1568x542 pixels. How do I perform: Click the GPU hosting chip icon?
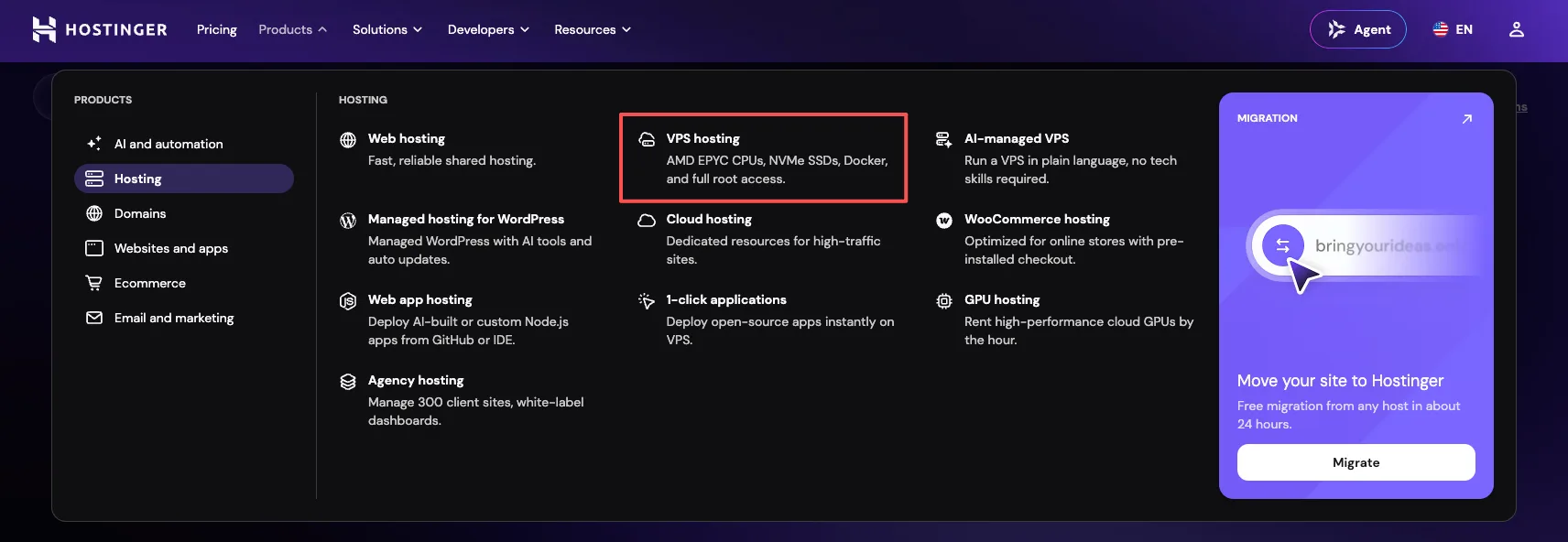coord(944,301)
